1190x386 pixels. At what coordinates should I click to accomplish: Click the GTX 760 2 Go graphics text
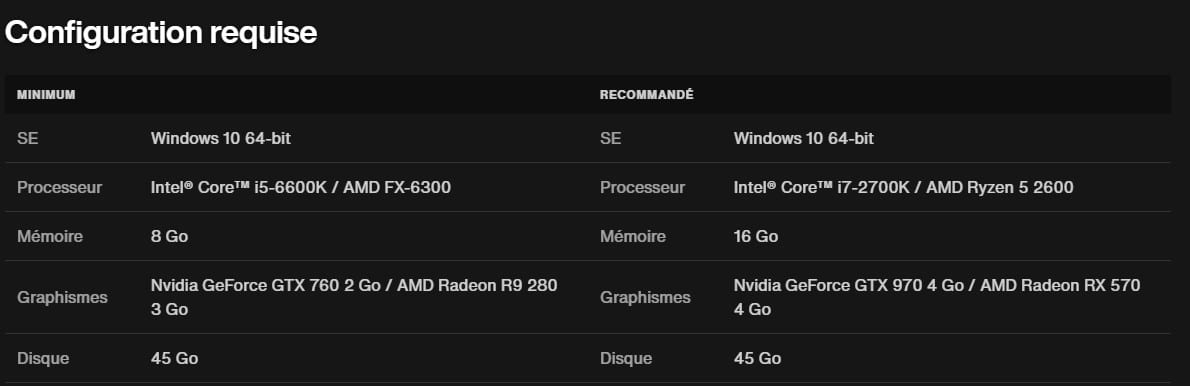tap(354, 297)
